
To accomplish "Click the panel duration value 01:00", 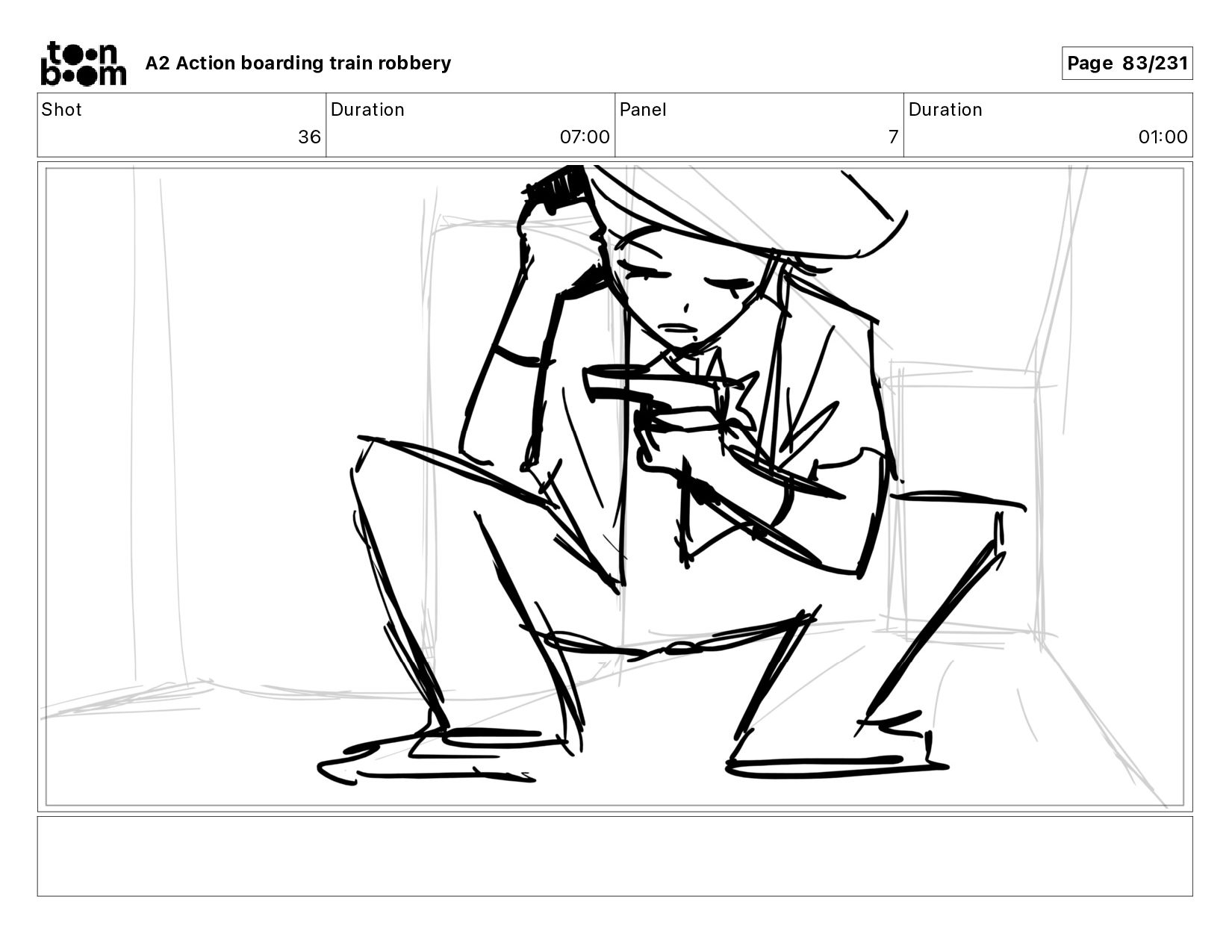I will click(1163, 137).
